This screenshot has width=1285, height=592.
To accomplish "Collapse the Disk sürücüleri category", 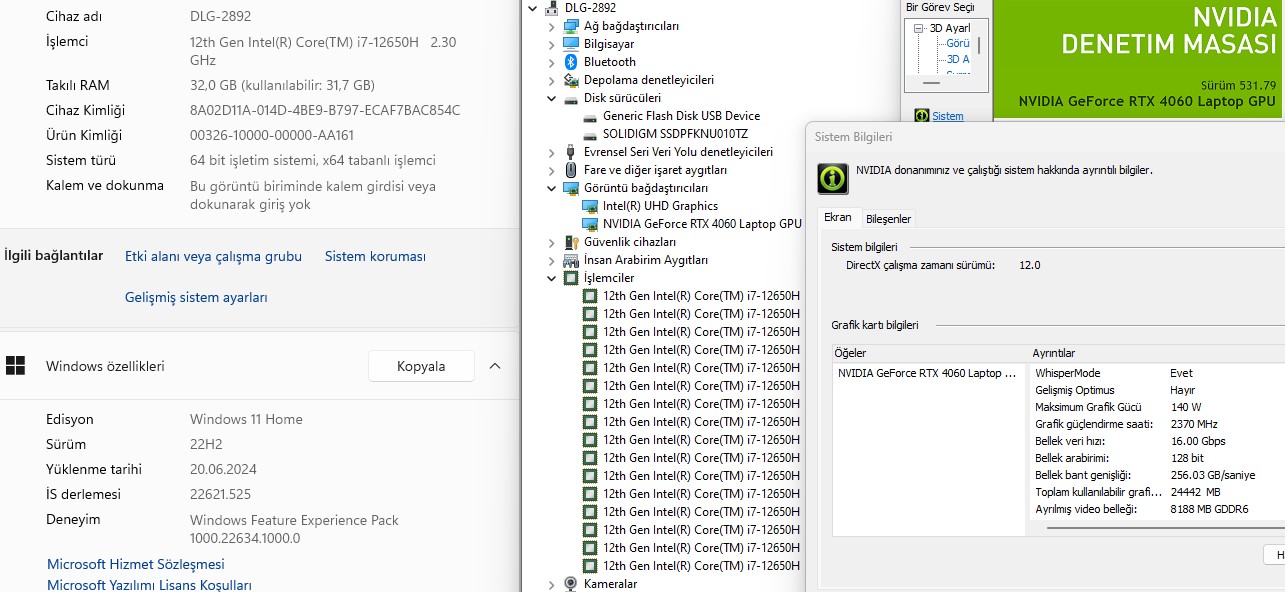I will pyautogui.click(x=551, y=98).
